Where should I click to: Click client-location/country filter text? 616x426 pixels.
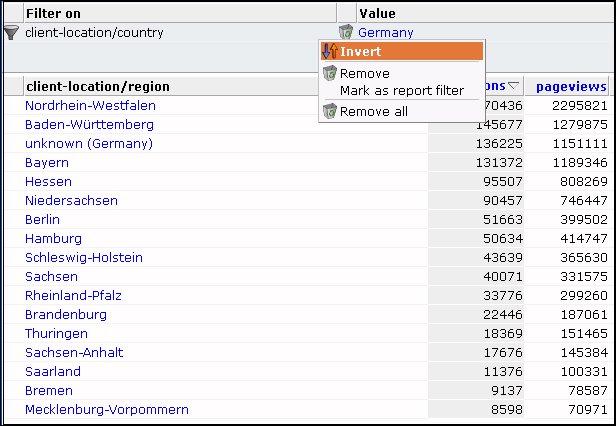[x=94, y=33]
